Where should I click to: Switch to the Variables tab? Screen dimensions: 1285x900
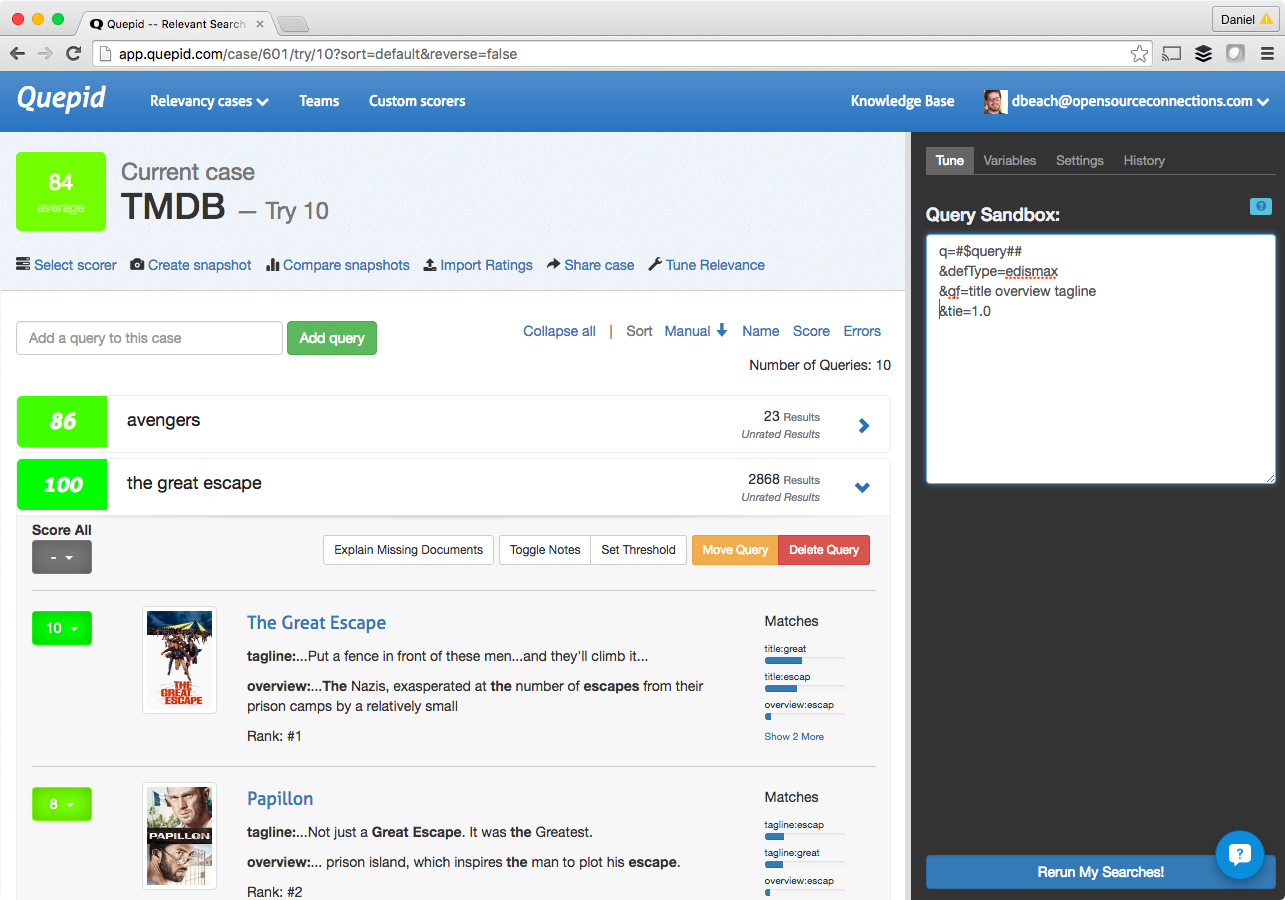[1010, 160]
